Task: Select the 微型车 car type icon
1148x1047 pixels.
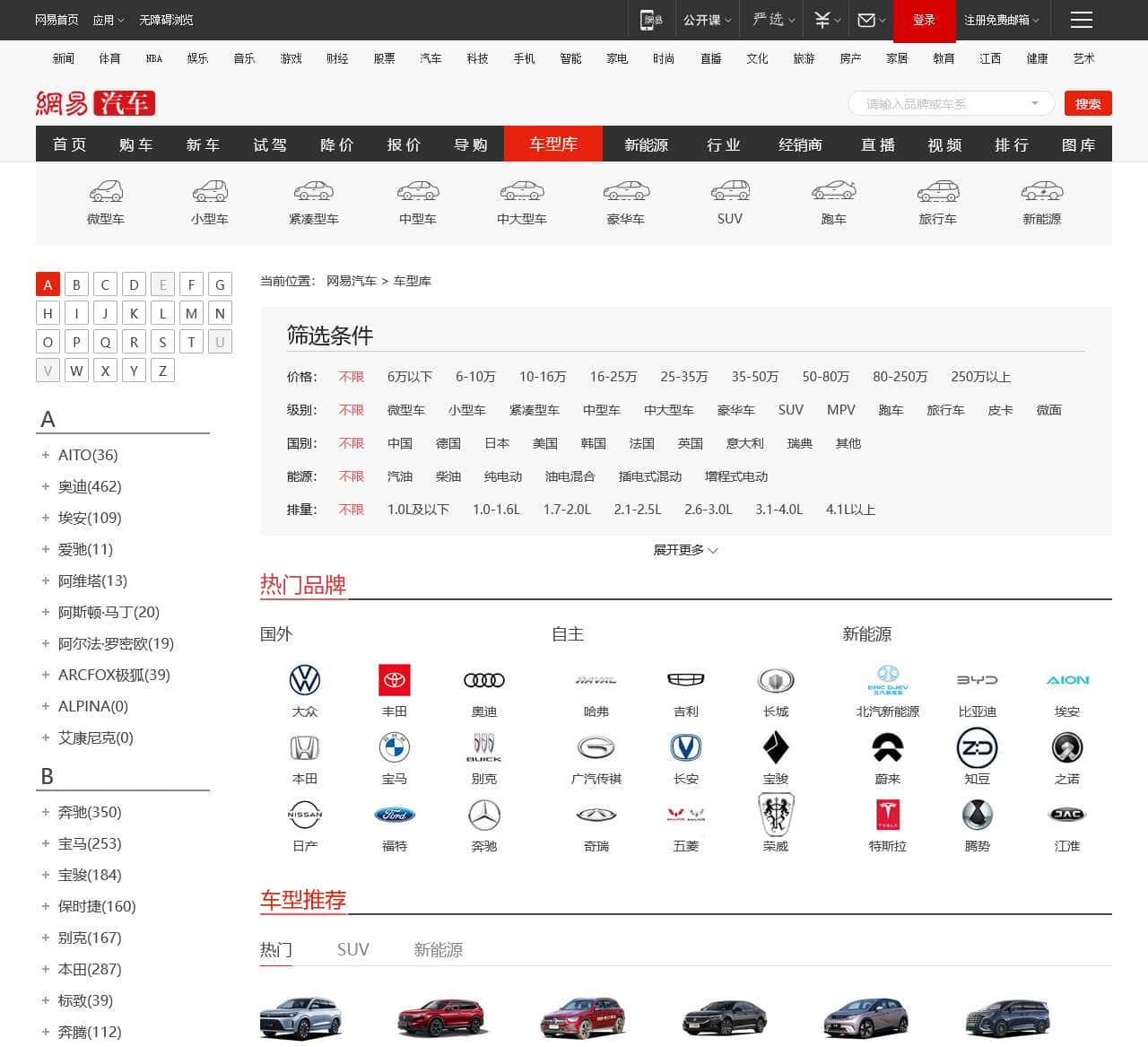Action: [106, 191]
